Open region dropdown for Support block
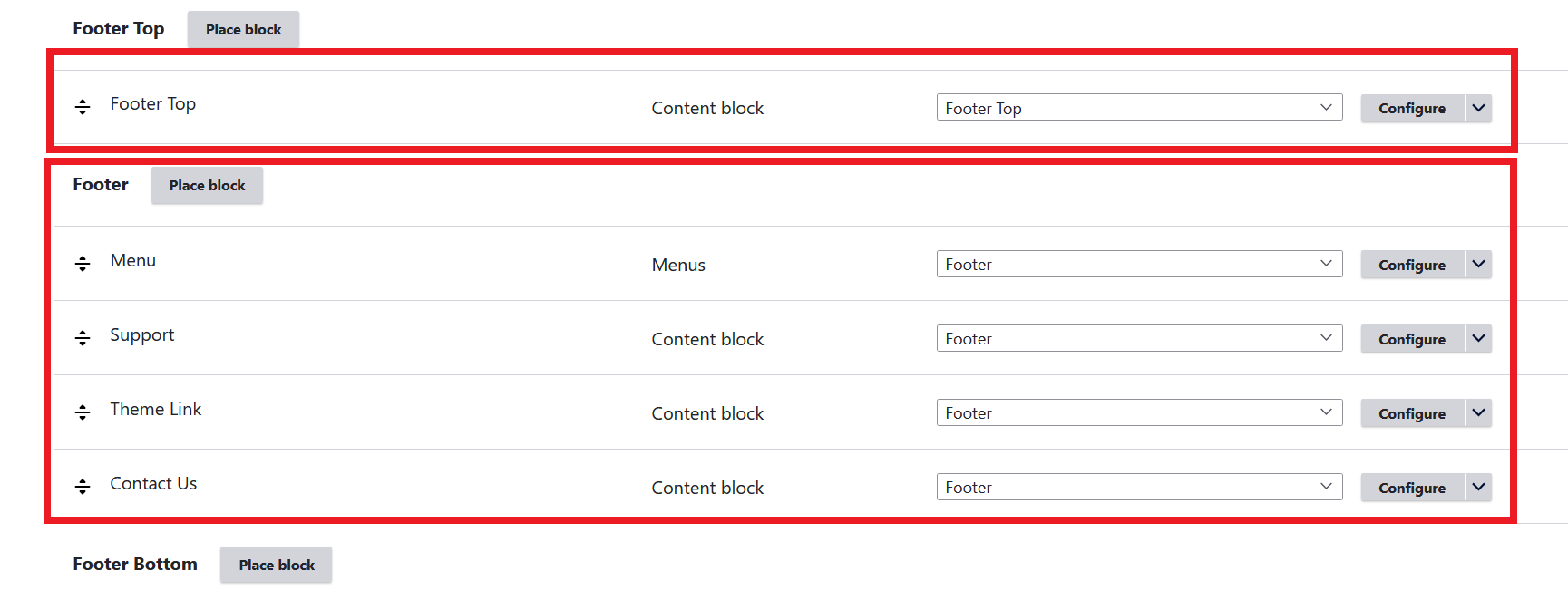This screenshot has width=1568, height=610. (1138, 338)
